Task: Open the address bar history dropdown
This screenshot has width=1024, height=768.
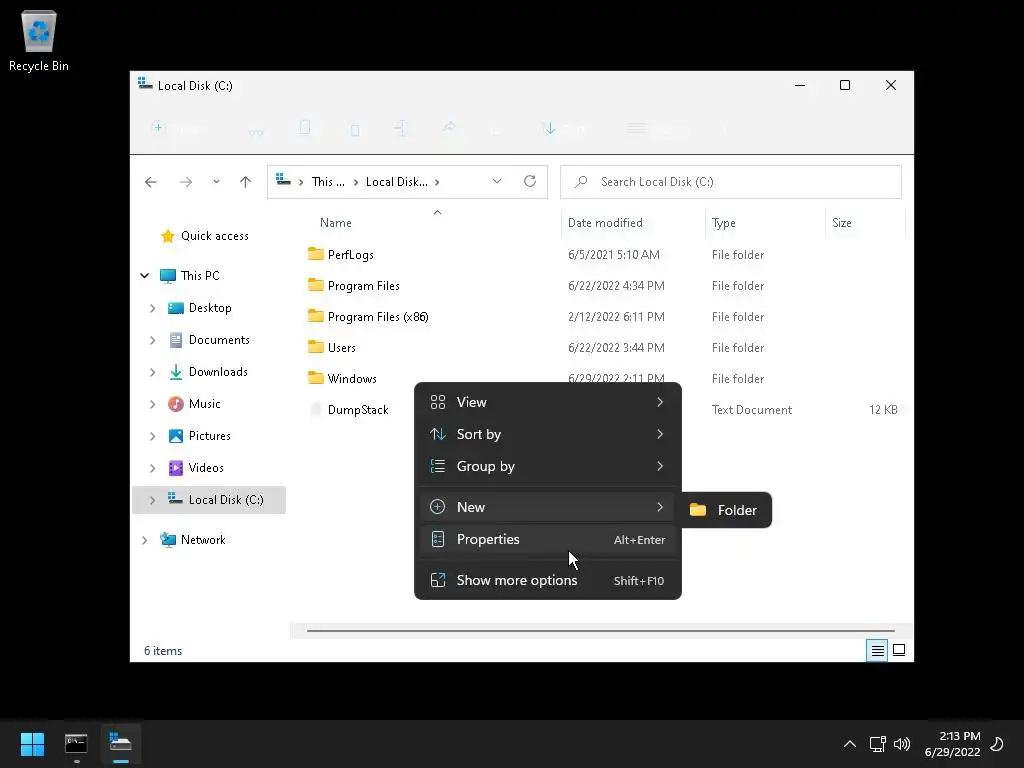Action: [497, 182]
